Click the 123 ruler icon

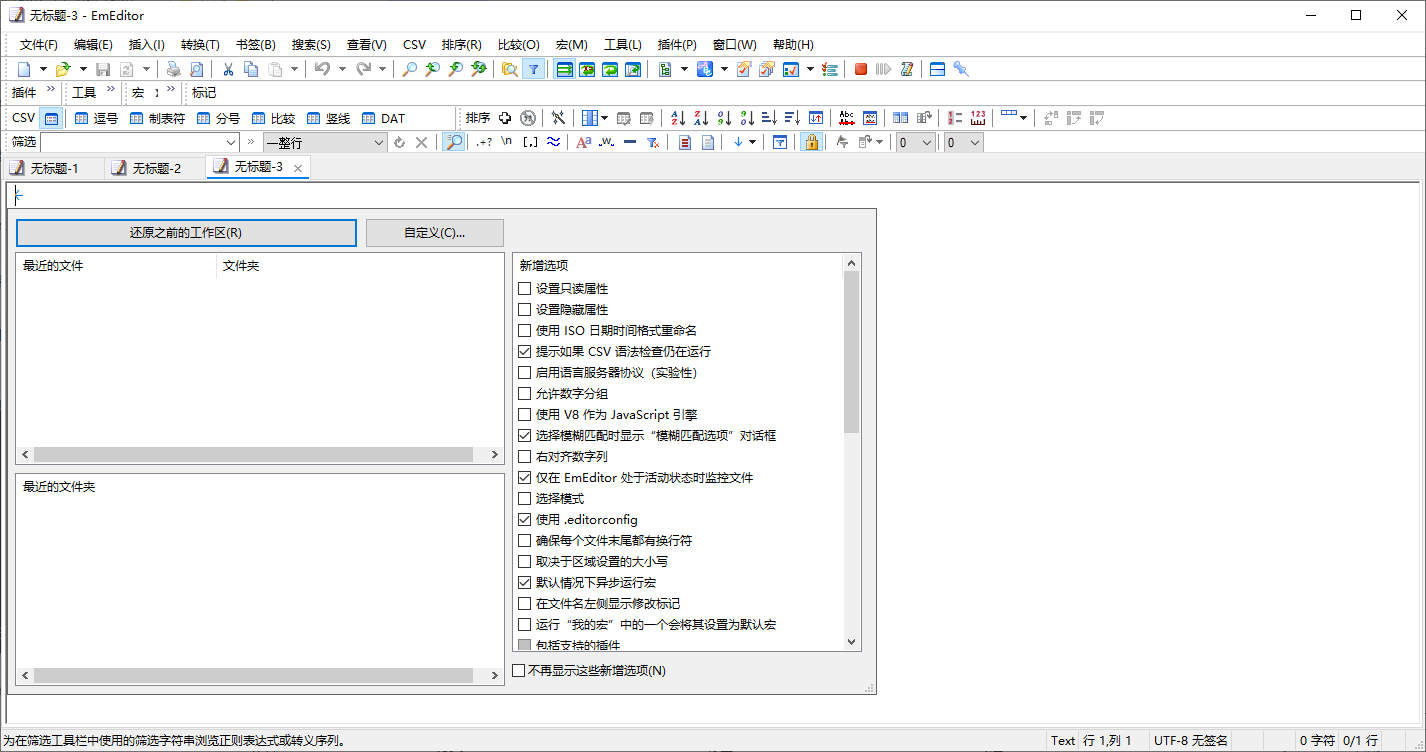(x=978, y=118)
